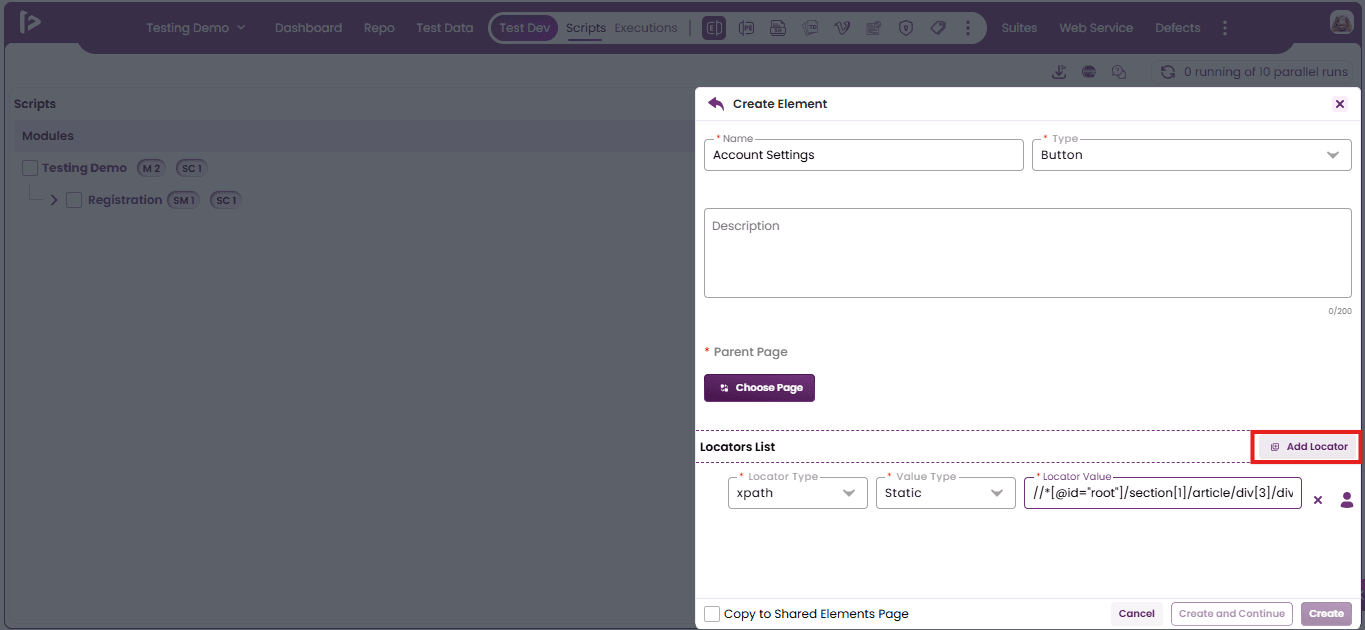Screen dimensions: 1365x630
Task: Click the Modules column header
Action: click(48, 136)
